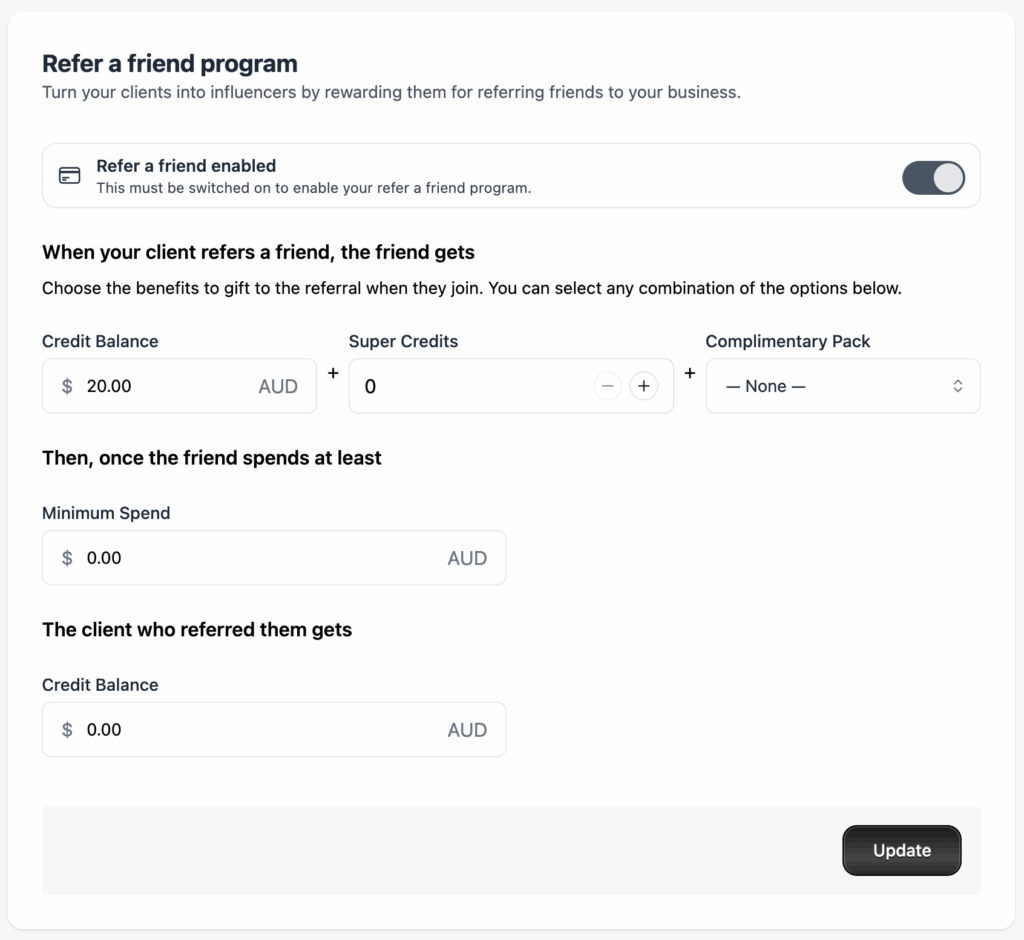
Task: Open the Complimentary Pack dropdown showing None
Action: 842,386
